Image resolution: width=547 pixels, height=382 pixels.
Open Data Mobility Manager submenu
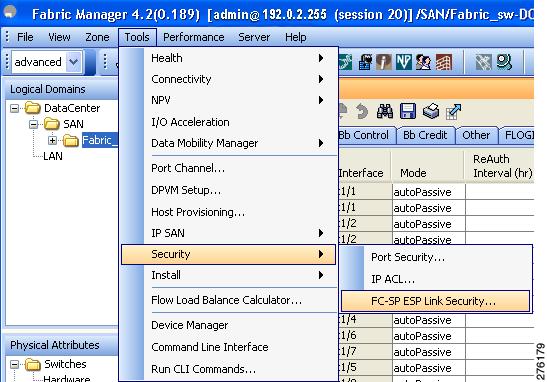[x=228, y=143]
